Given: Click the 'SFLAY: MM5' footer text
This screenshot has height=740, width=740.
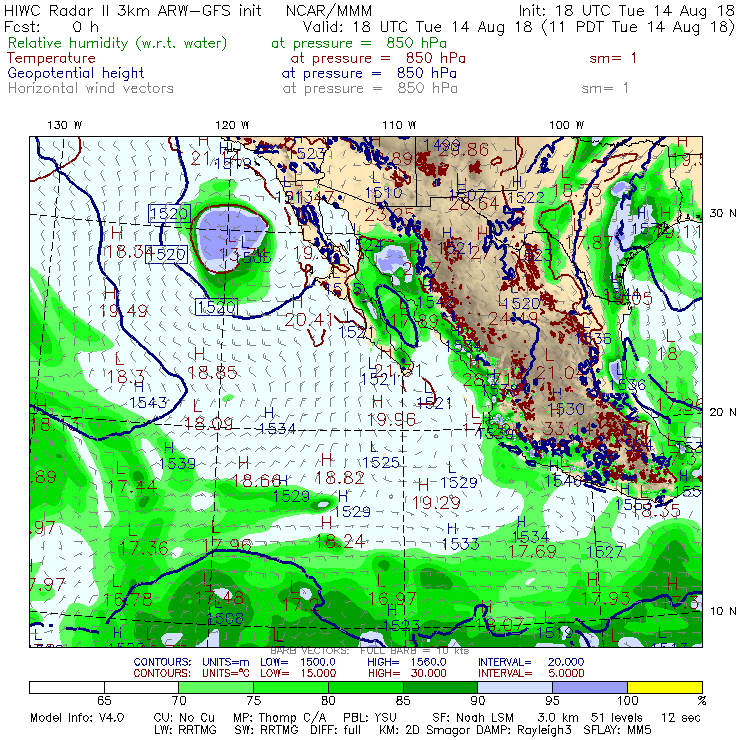Looking at the screenshot, I should (x=617, y=730).
